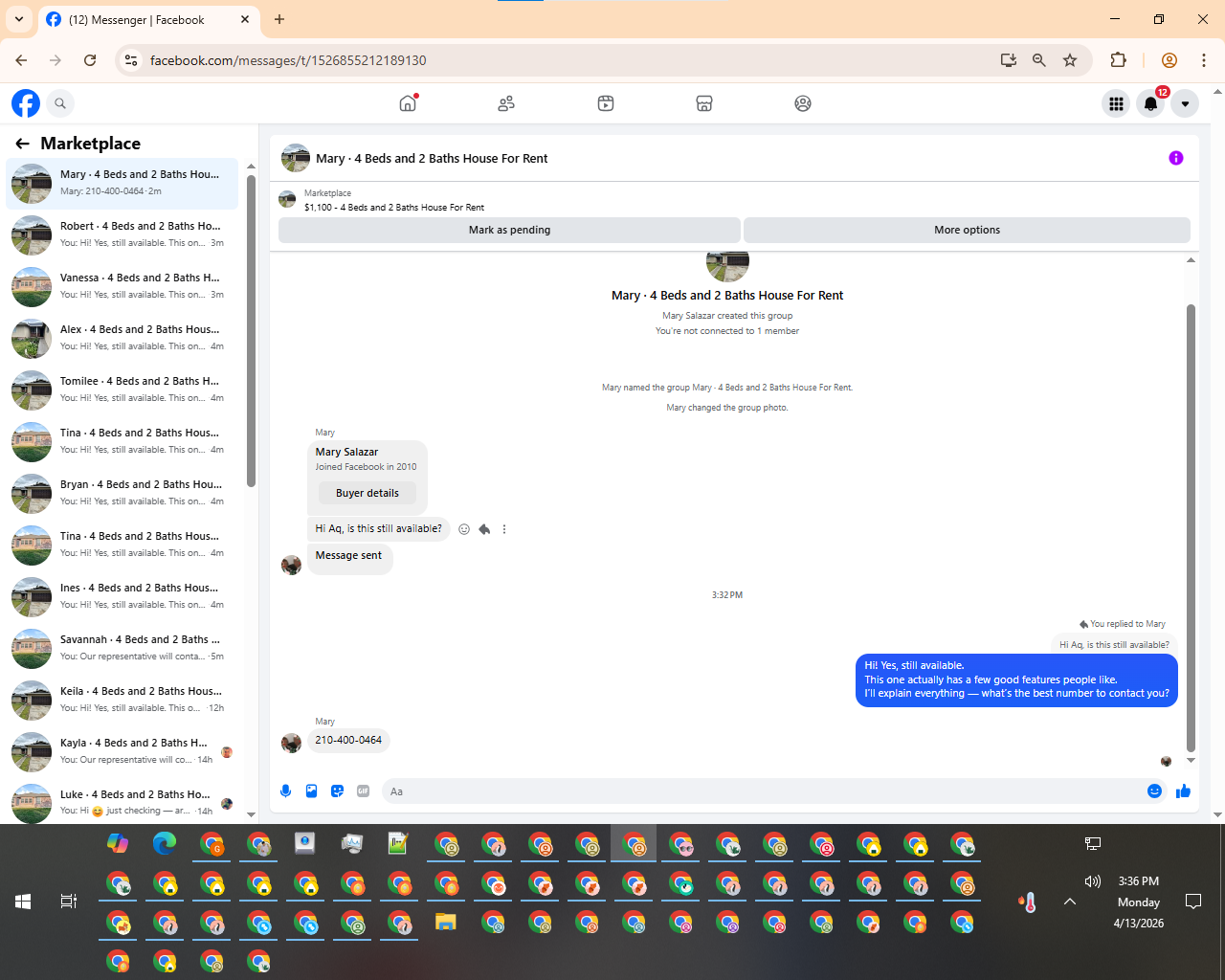Navigate back in the browser
The height and width of the screenshot is (980, 1225).
coord(21,60)
